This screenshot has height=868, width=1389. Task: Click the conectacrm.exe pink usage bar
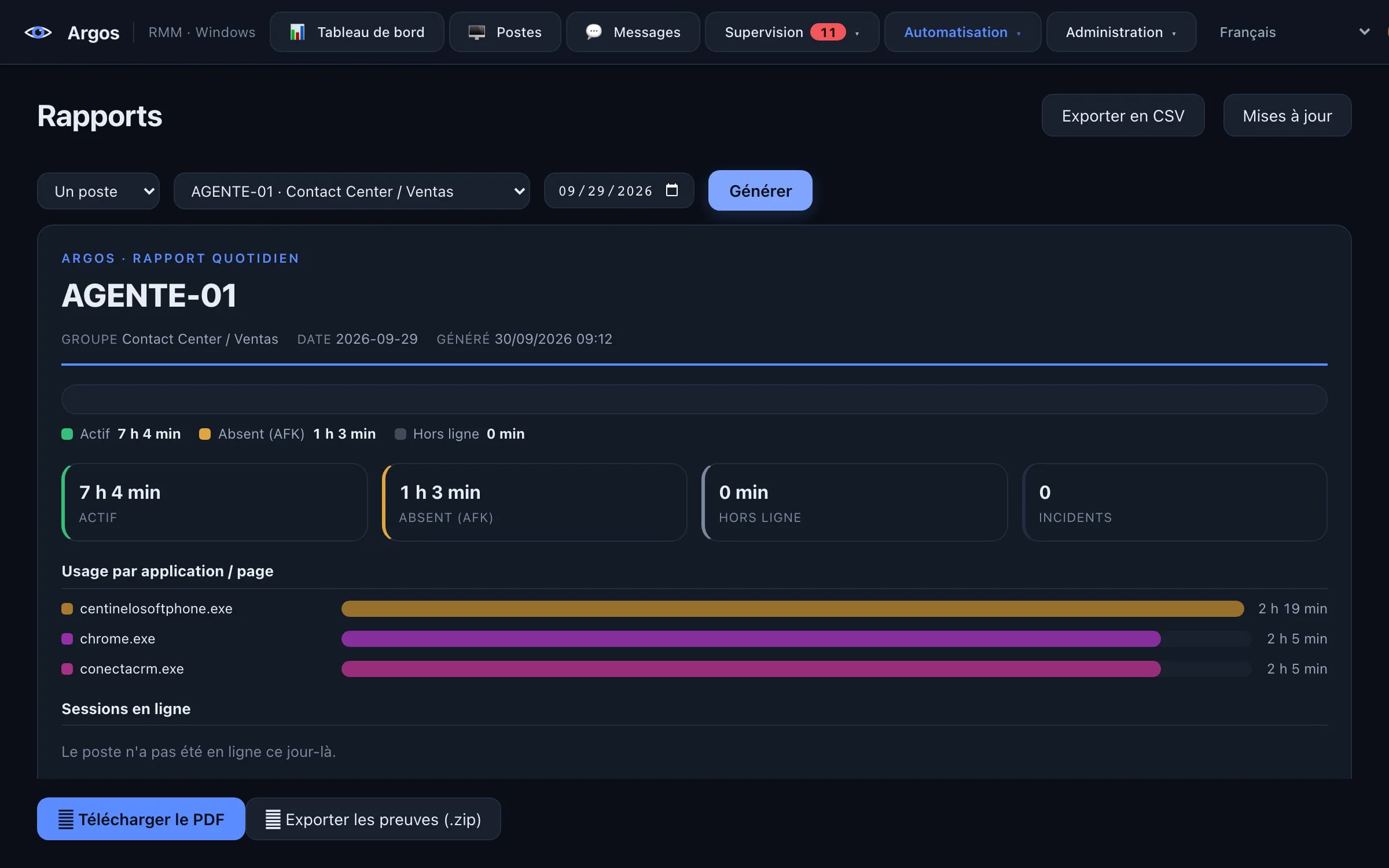(751, 668)
